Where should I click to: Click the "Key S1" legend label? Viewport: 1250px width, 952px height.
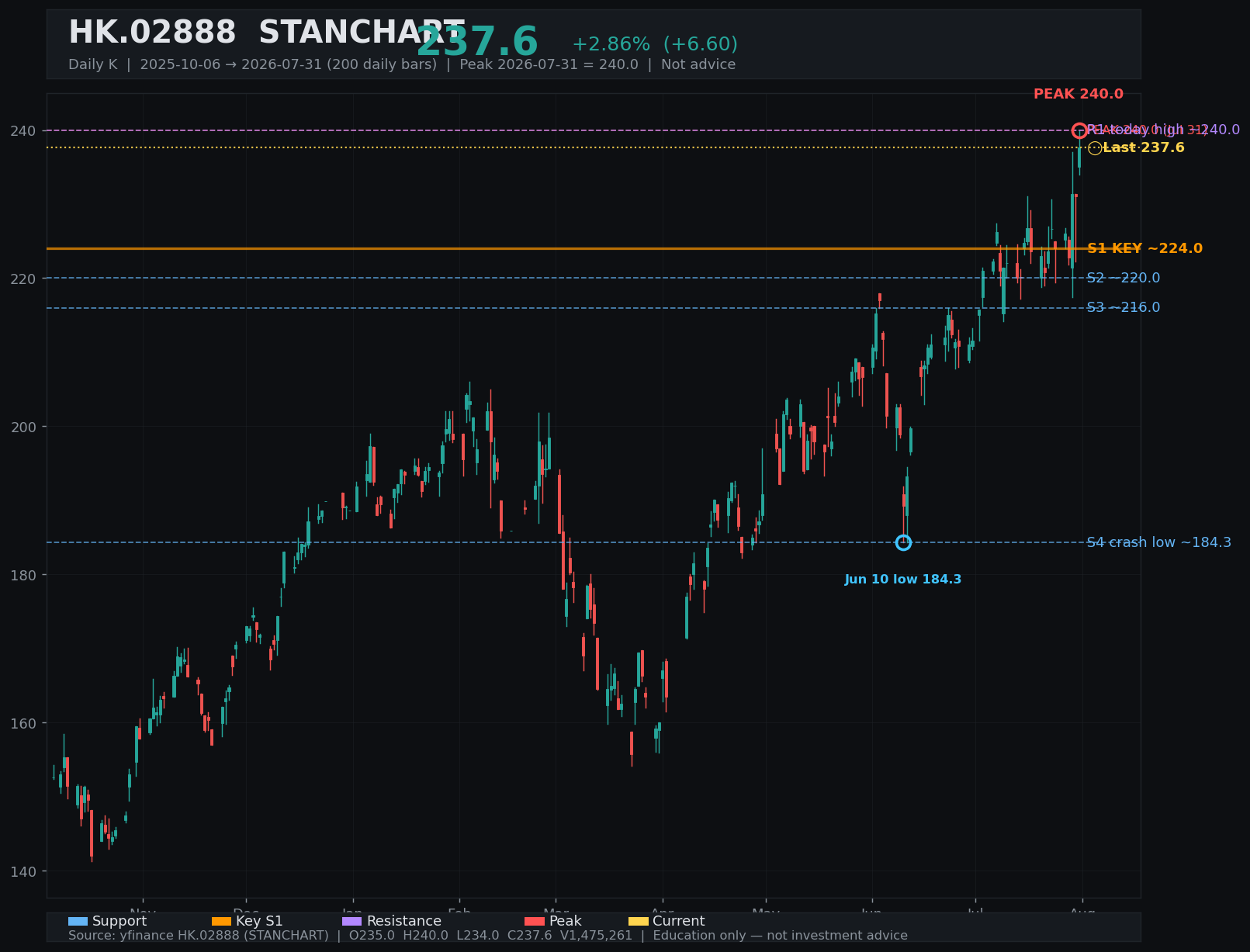[259, 921]
